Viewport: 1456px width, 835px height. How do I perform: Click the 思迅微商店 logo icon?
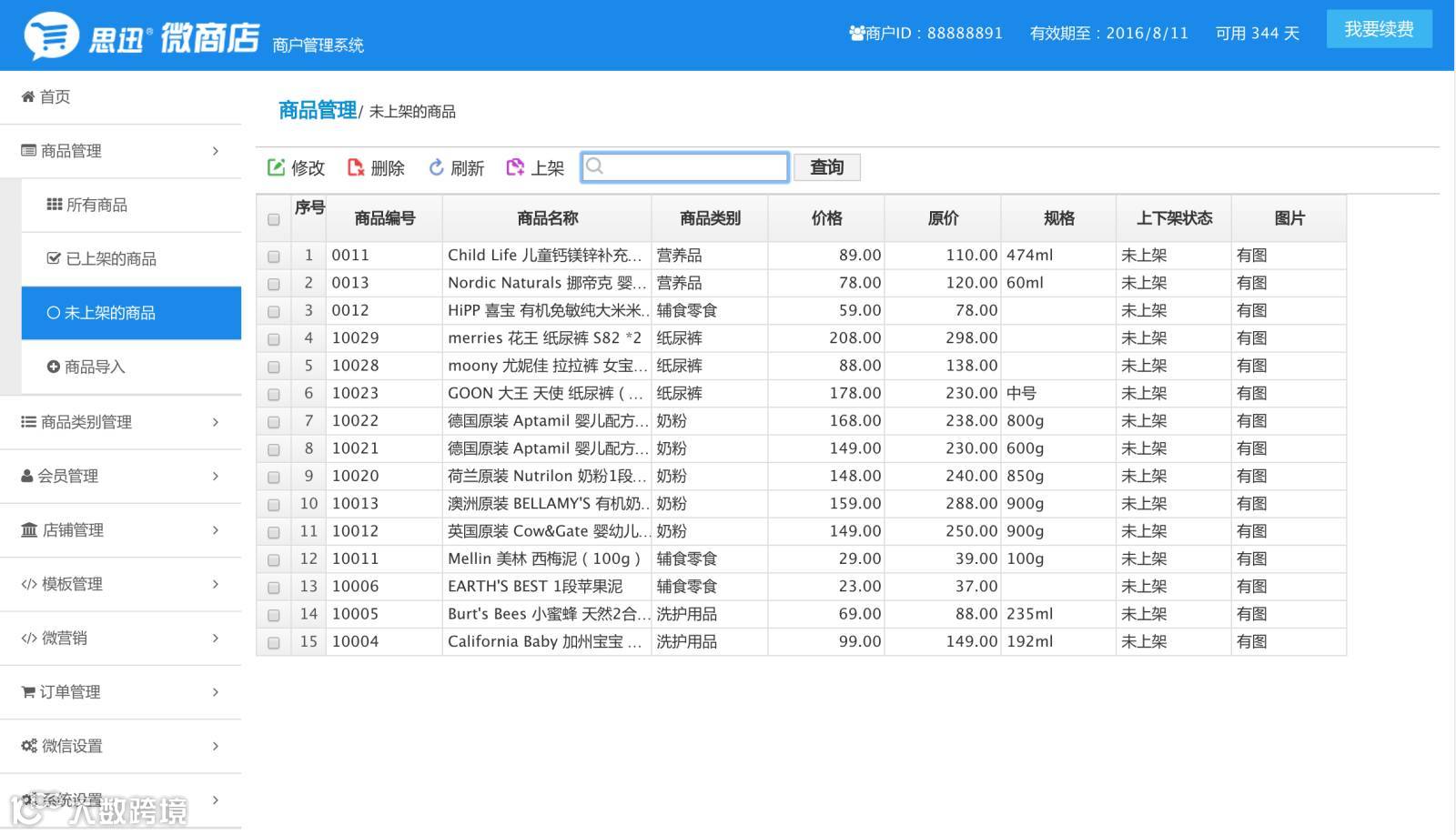[51, 35]
